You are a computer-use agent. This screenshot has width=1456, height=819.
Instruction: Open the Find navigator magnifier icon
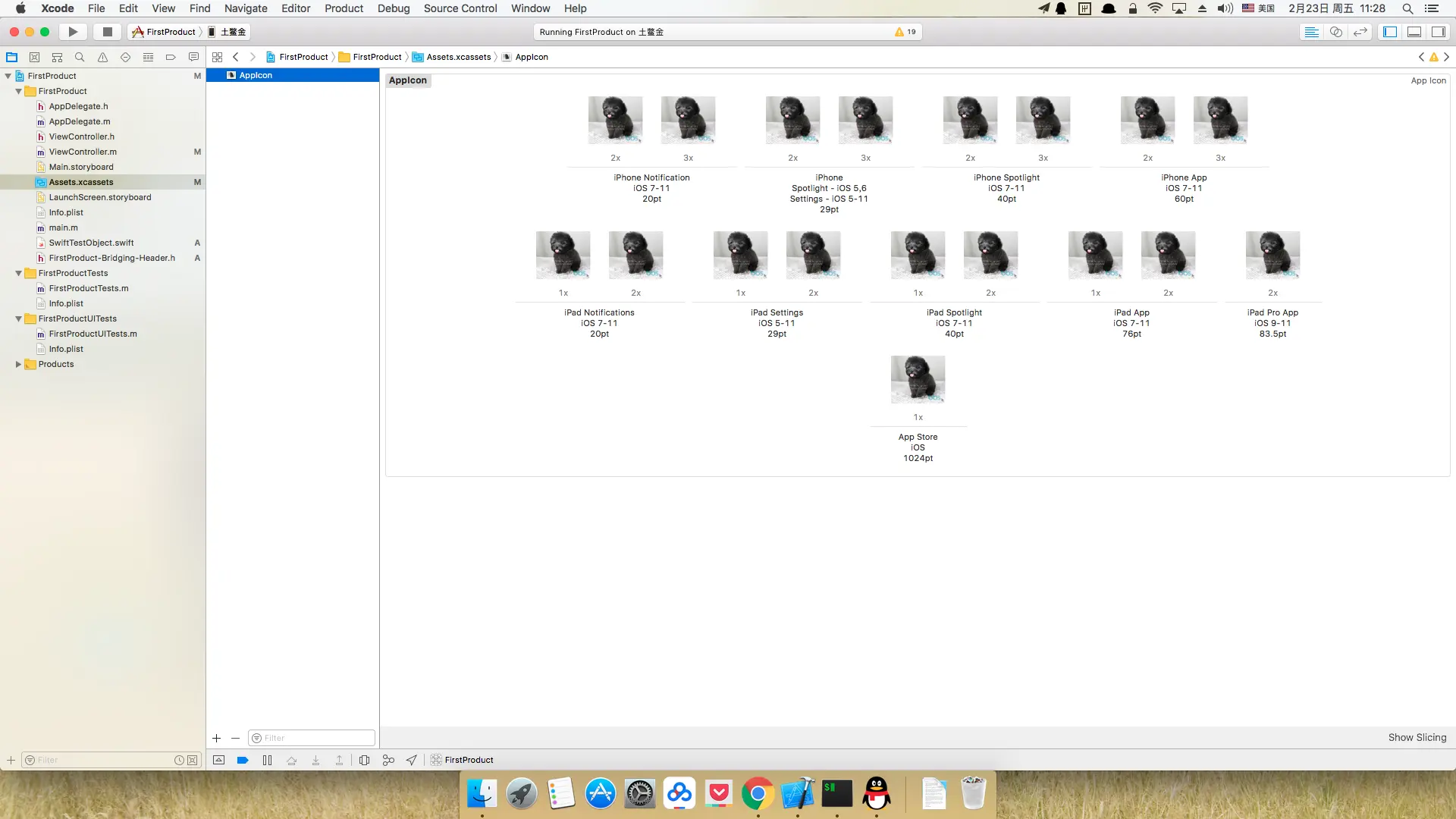coord(80,57)
